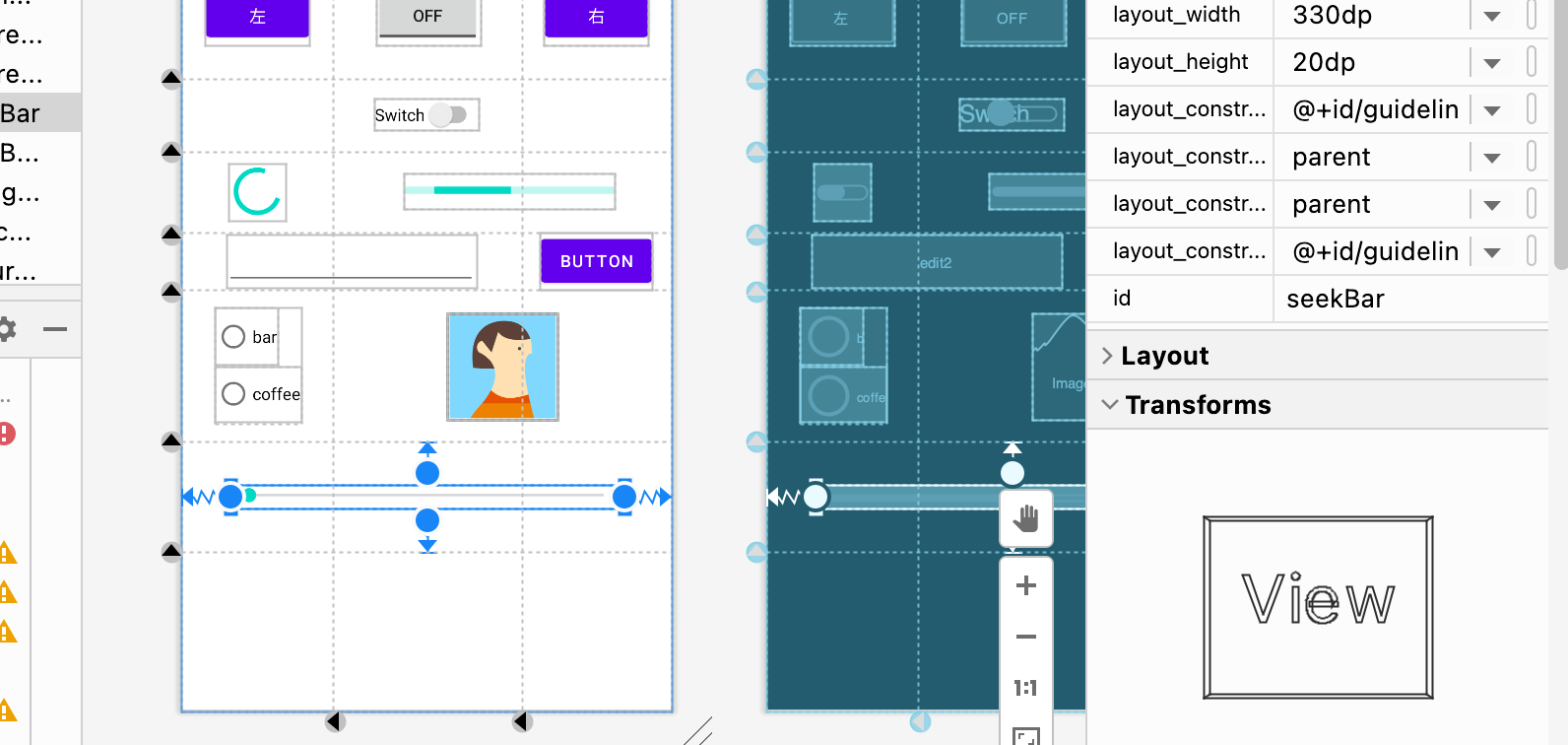The height and width of the screenshot is (745, 1568).
Task: Open the component tree gear settings
Action: point(5,329)
